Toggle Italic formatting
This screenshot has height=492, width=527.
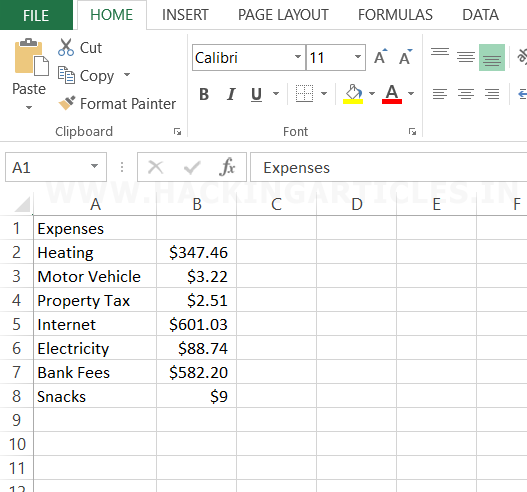click(231, 94)
